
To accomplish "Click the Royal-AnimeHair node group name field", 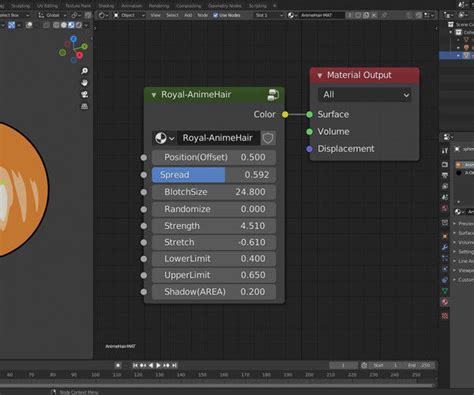I will click(218, 138).
